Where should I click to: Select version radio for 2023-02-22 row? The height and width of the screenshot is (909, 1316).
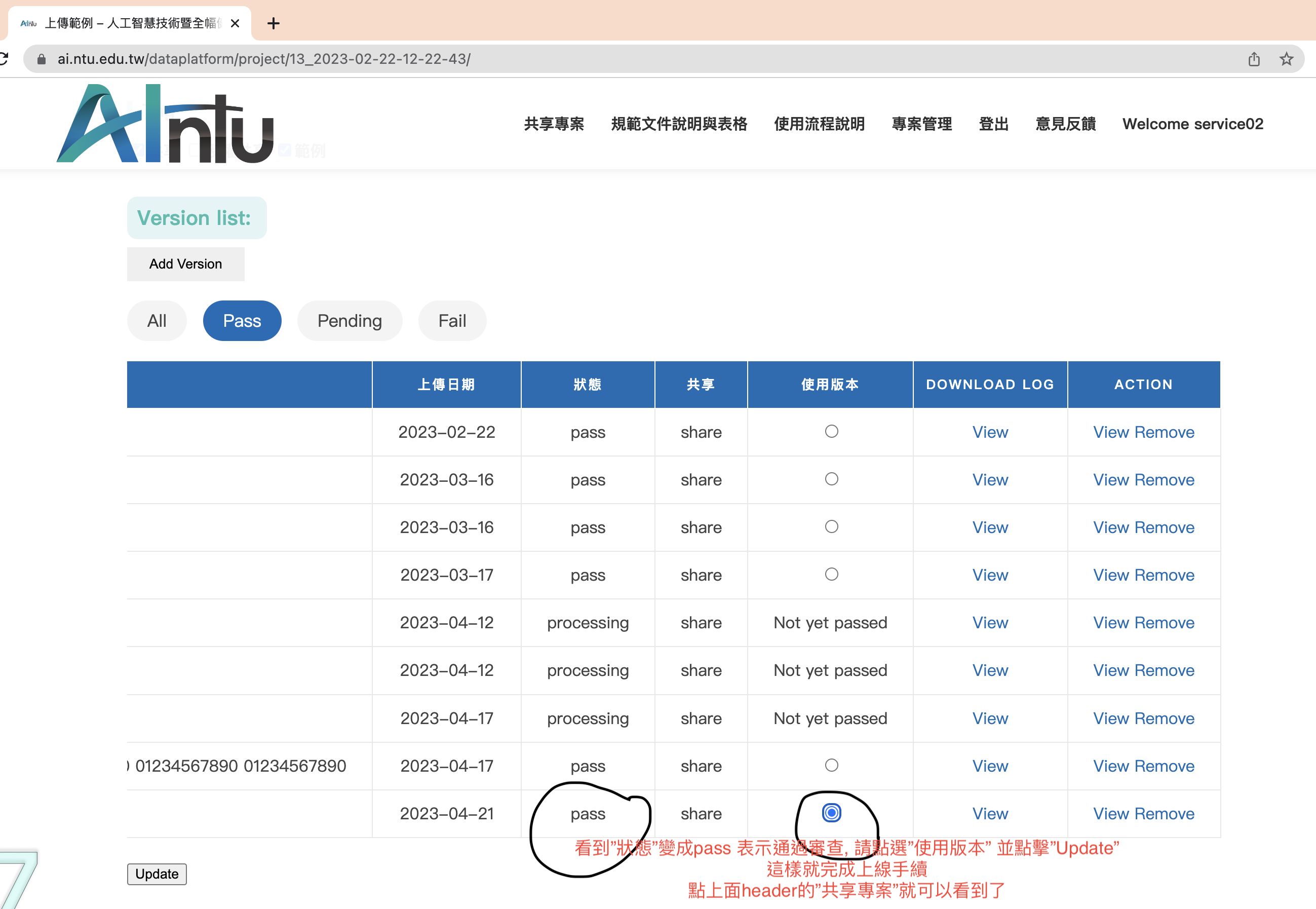pos(831,431)
